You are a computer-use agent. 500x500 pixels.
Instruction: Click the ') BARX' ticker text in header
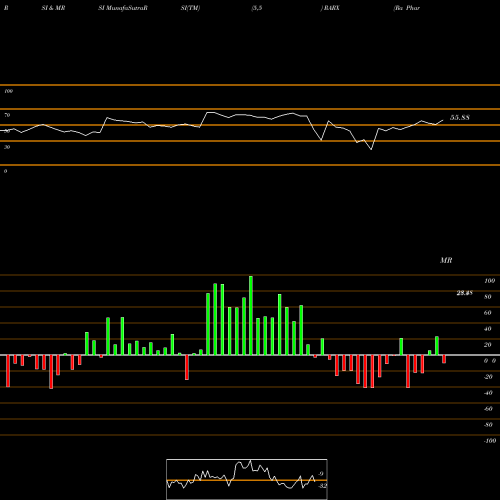[x=330, y=8]
